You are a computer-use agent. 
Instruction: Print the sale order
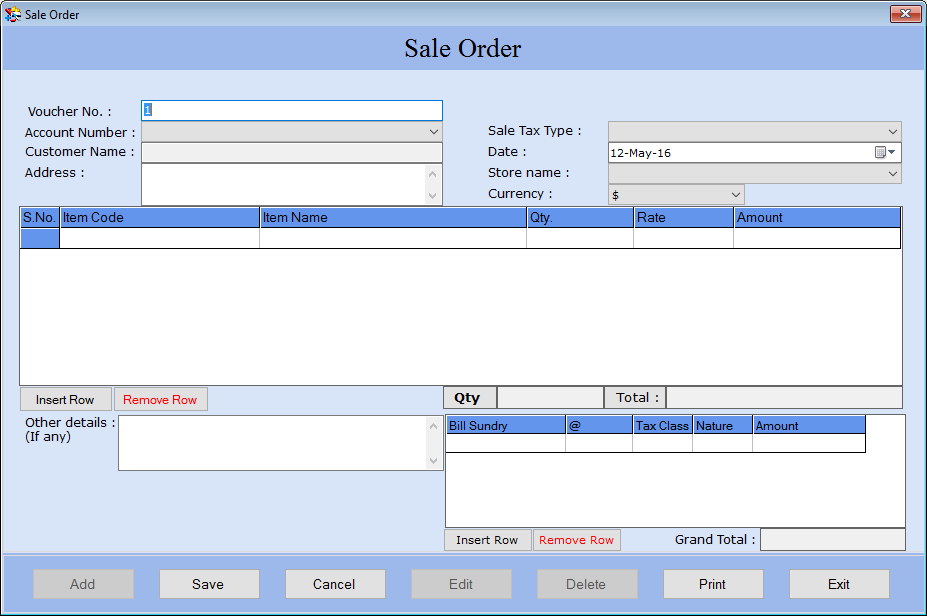(712, 584)
